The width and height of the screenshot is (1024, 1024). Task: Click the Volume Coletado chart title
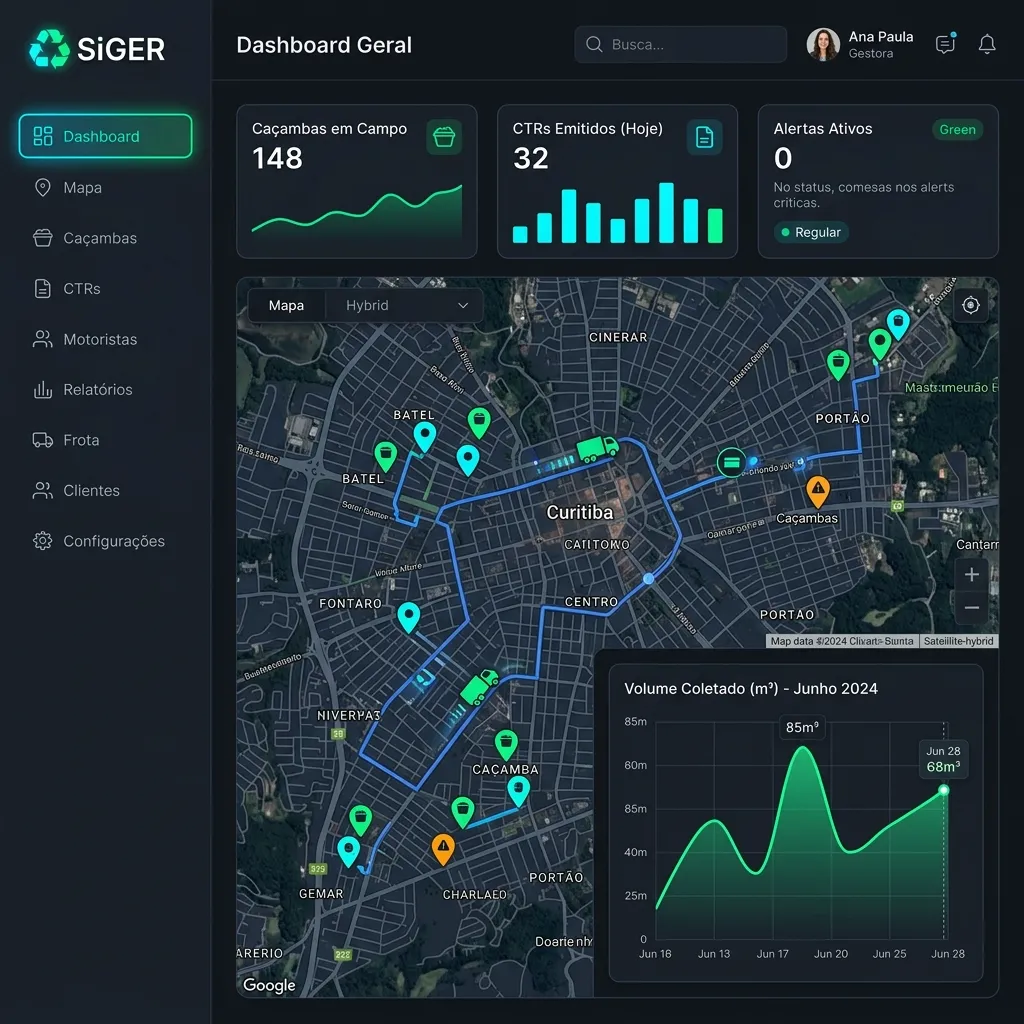pos(750,688)
